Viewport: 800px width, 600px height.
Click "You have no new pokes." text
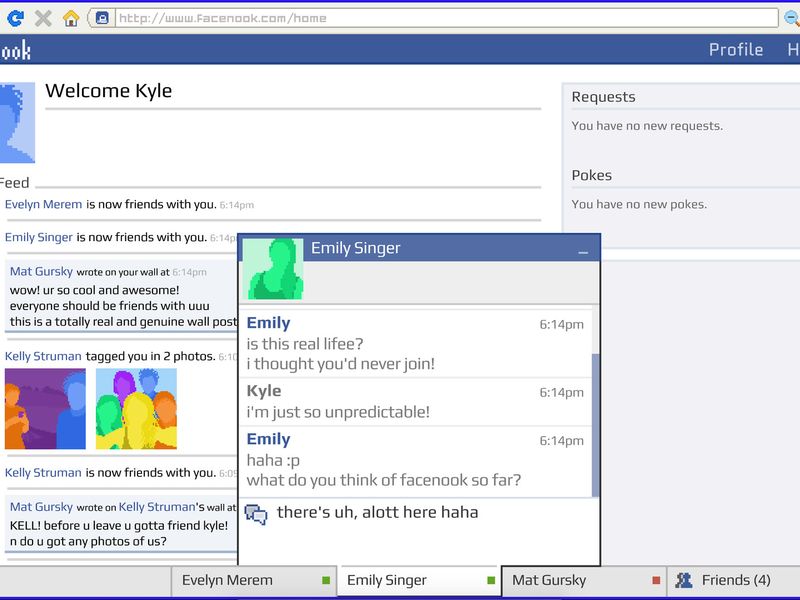click(x=639, y=204)
